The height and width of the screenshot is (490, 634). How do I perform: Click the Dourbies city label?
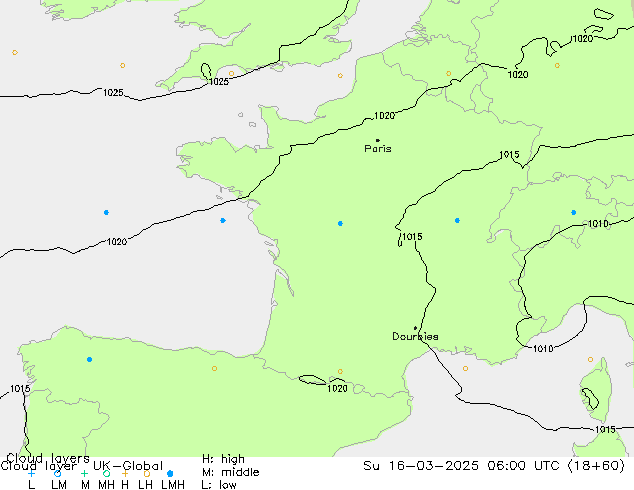click(x=415, y=336)
